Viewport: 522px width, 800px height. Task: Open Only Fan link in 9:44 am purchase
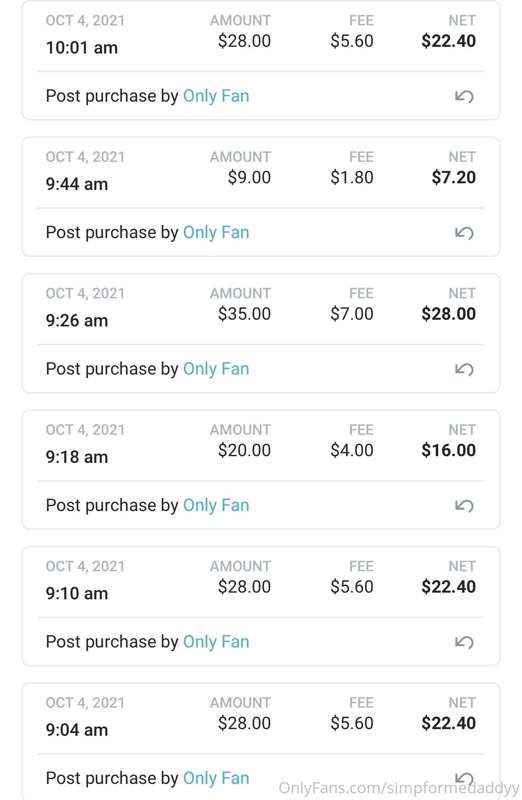tap(216, 233)
